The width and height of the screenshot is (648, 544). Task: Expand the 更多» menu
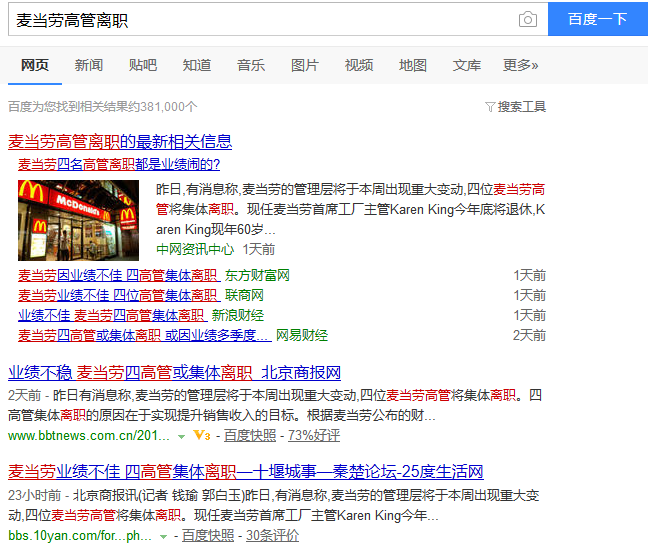click(521, 65)
